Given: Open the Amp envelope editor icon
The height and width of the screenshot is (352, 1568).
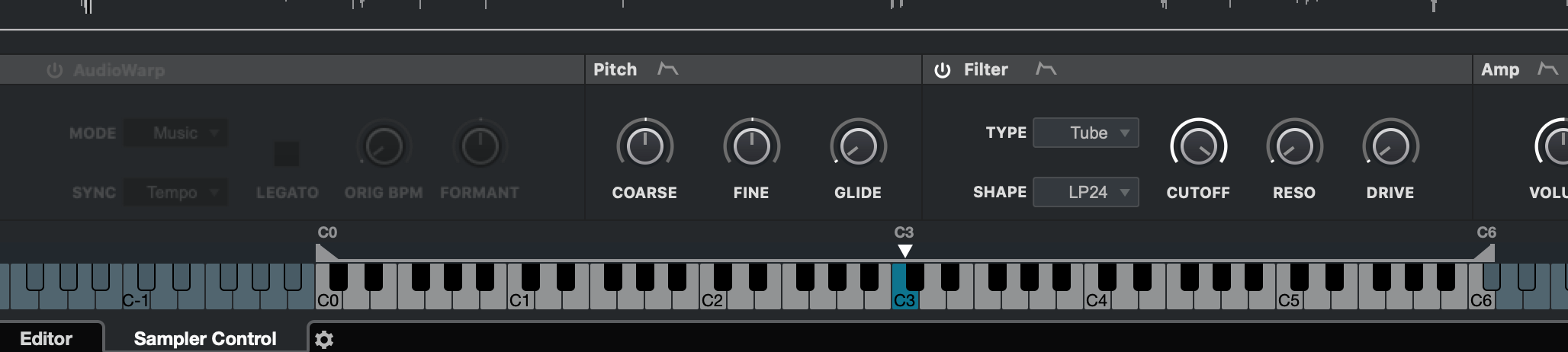Looking at the screenshot, I should click(x=1547, y=69).
